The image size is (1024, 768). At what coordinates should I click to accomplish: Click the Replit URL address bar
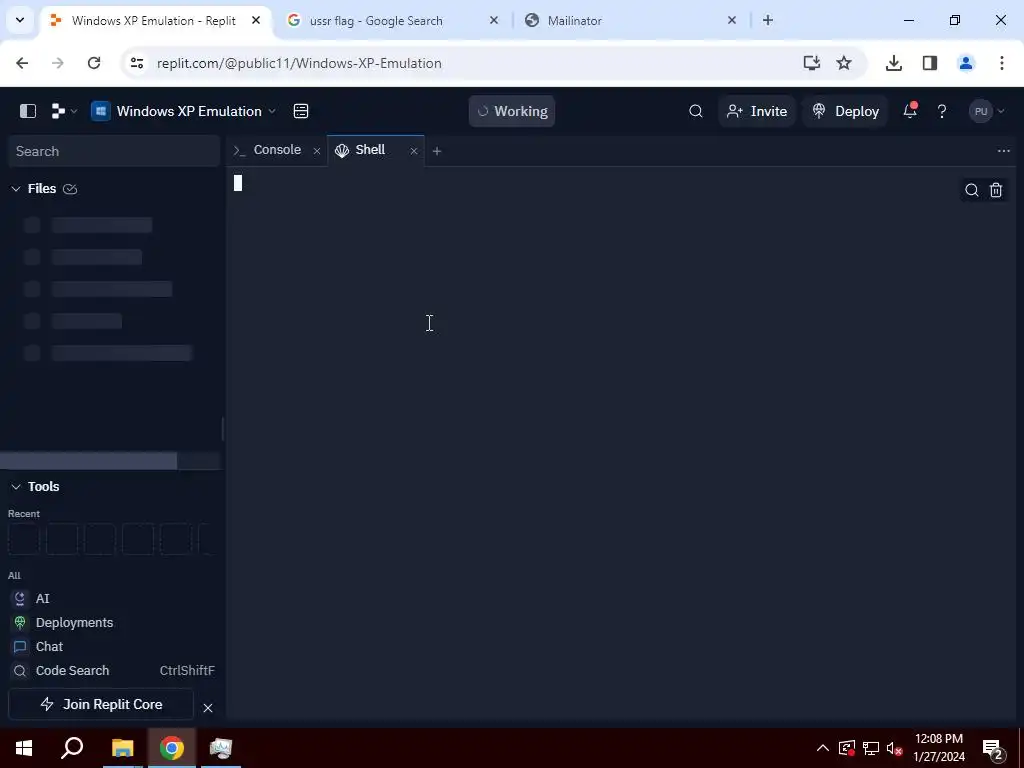[299, 63]
